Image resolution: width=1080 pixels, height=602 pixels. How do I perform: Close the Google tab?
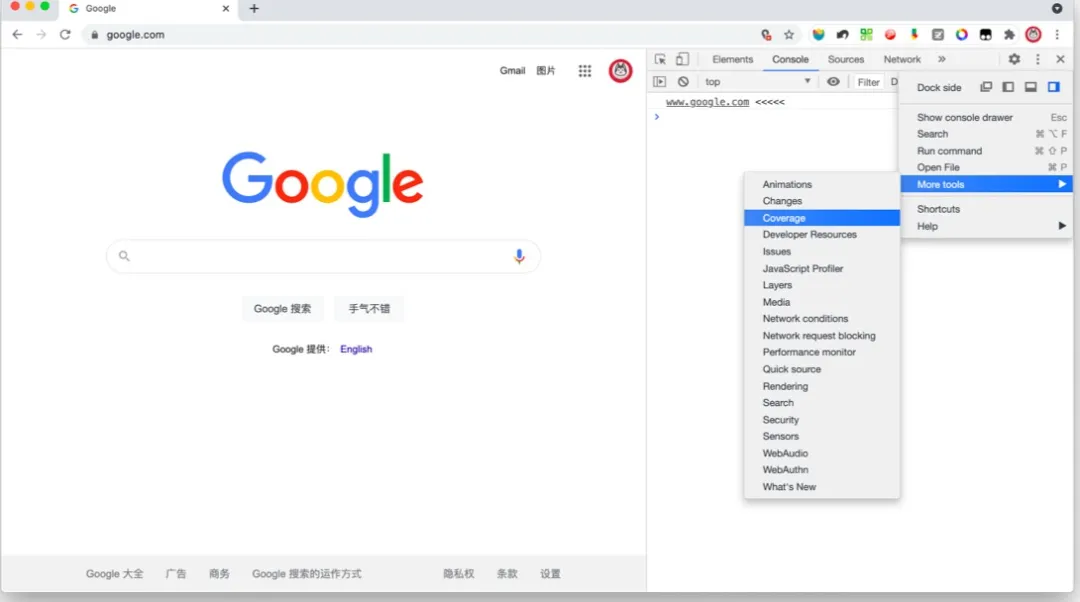click(225, 8)
